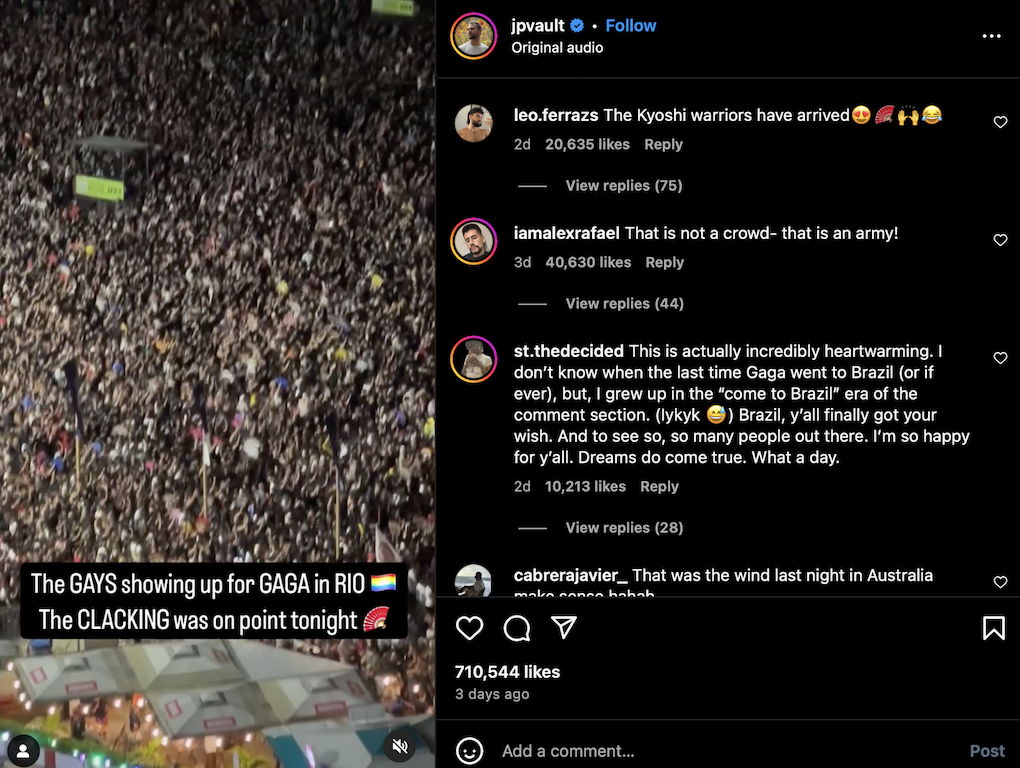Open the emoji picker in comment box

pyautogui.click(x=469, y=751)
